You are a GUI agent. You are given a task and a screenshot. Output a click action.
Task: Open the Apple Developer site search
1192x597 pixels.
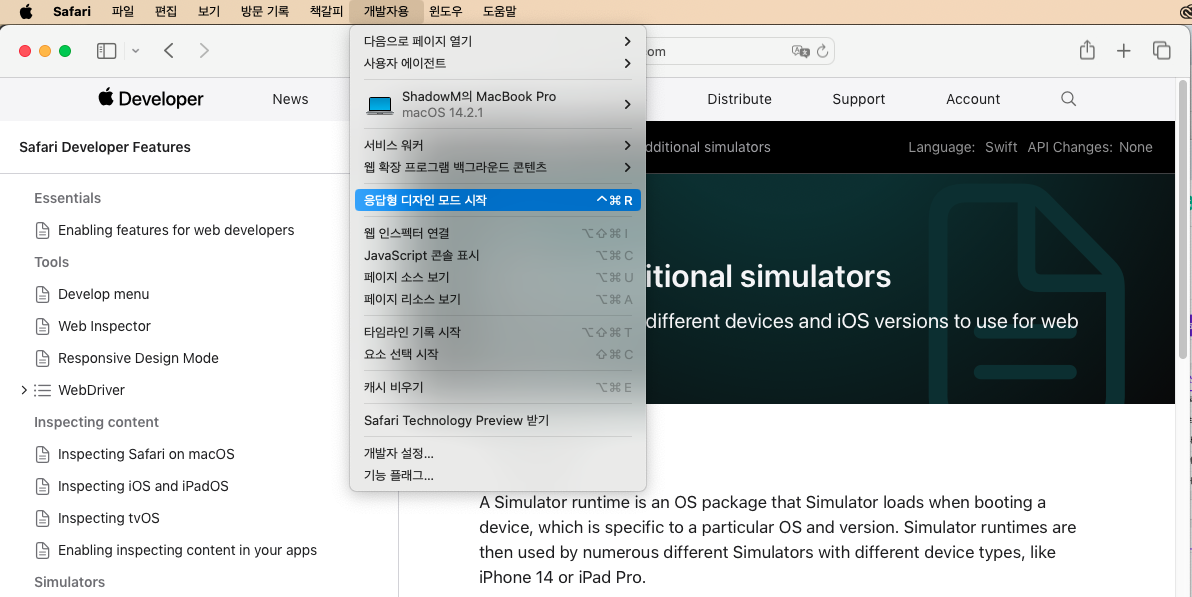pos(1068,99)
